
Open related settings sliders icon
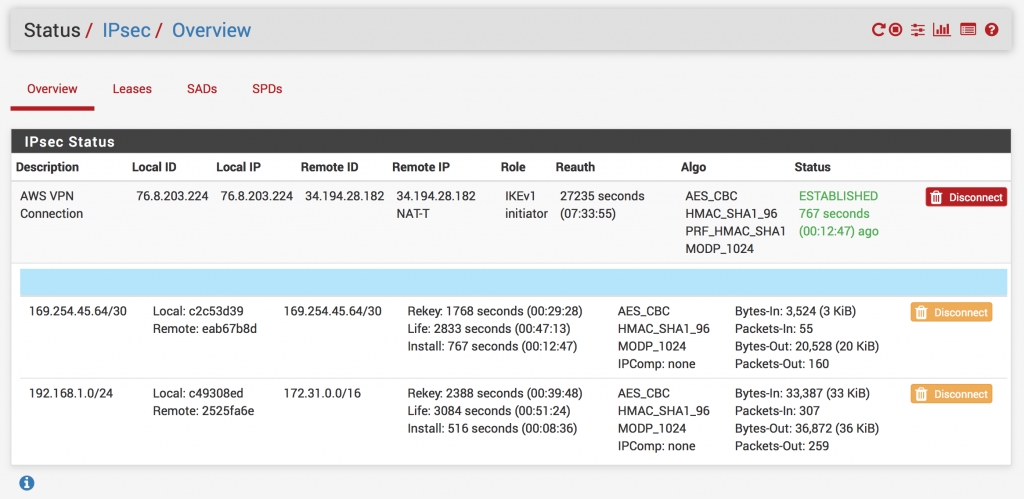click(918, 30)
